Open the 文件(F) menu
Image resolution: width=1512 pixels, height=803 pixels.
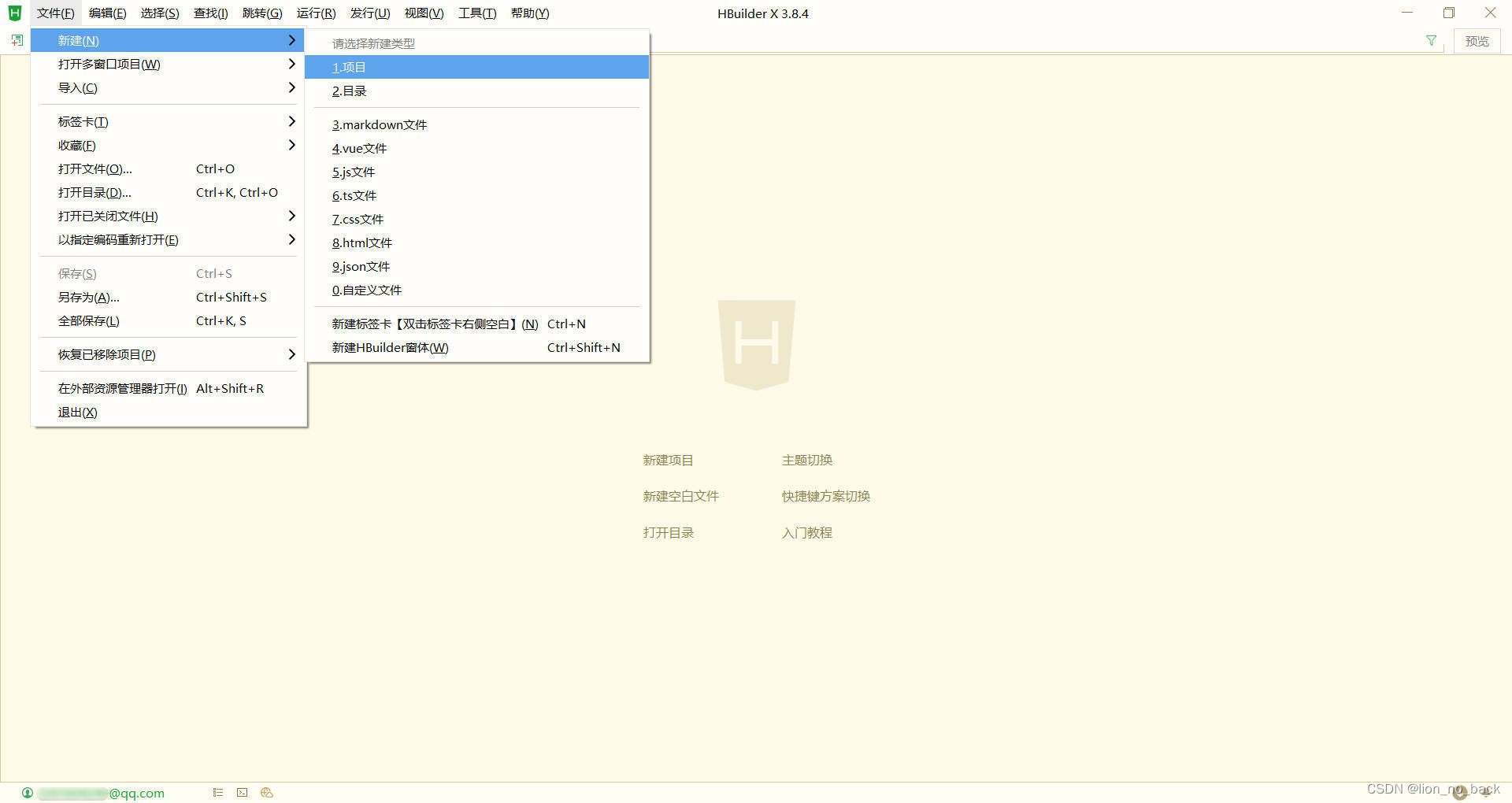(x=55, y=13)
